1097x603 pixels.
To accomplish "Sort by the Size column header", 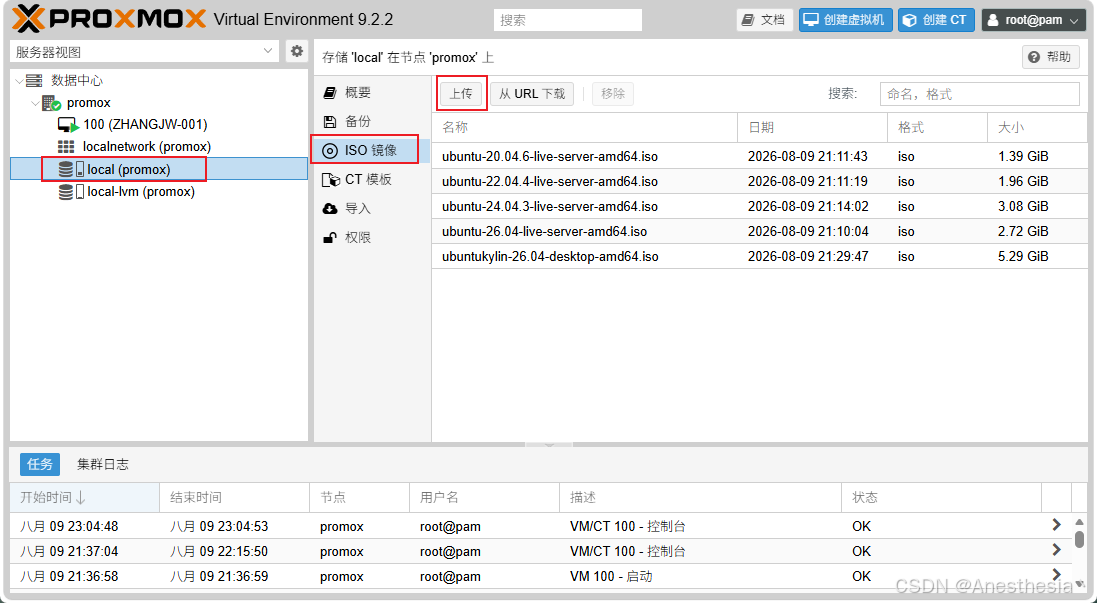I will [x=1038, y=127].
